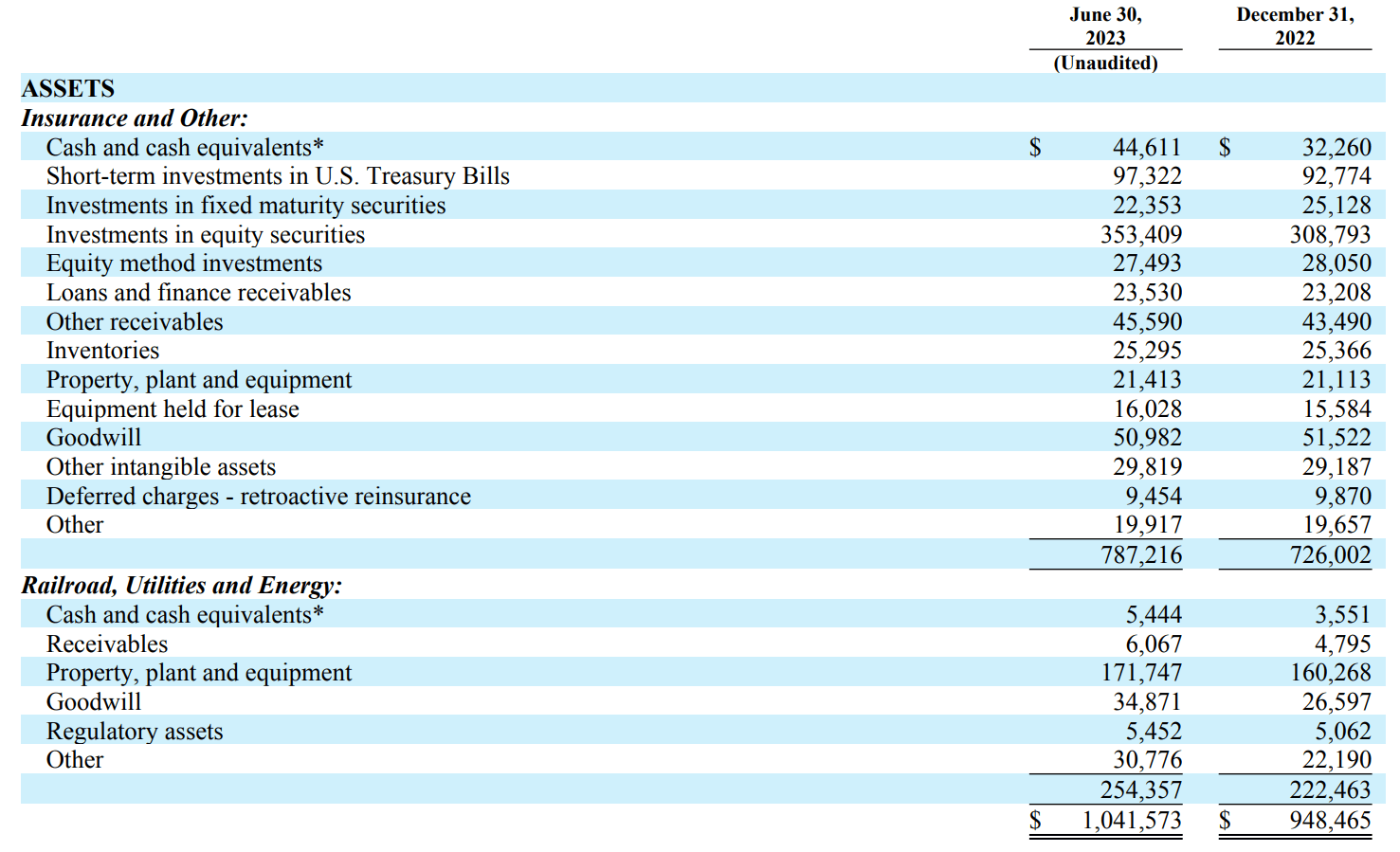Image resolution: width=1400 pixels, height=852 pixels.
Task: Click the value 30,776
Action: click(1147, 760)
